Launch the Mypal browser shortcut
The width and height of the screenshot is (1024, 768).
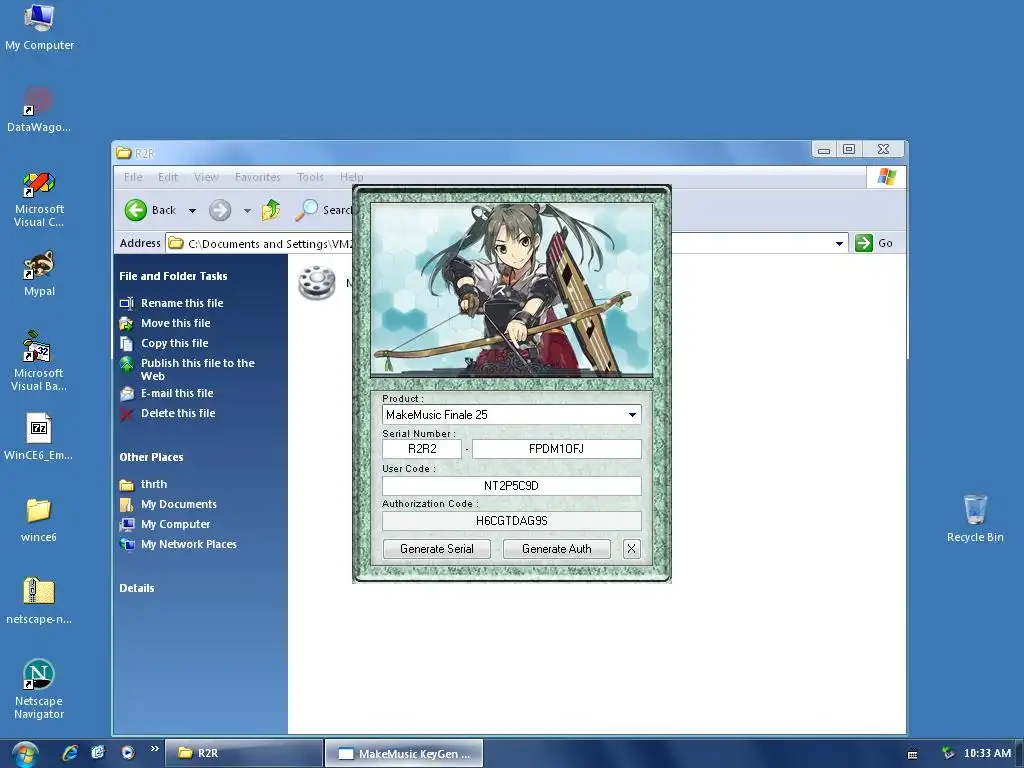tap(39, 274)
